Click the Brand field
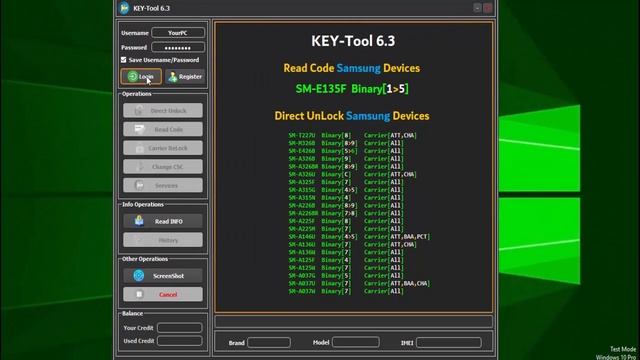Screen dimensions: 640x360 pyautogui.click(x=269, y=342)
